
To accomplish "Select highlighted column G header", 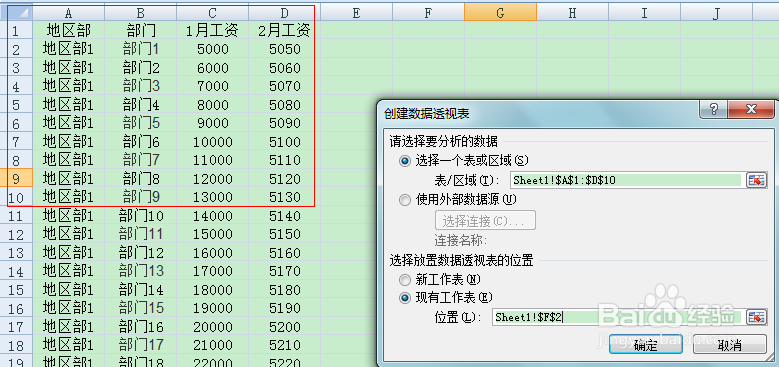I will (501, 12).
